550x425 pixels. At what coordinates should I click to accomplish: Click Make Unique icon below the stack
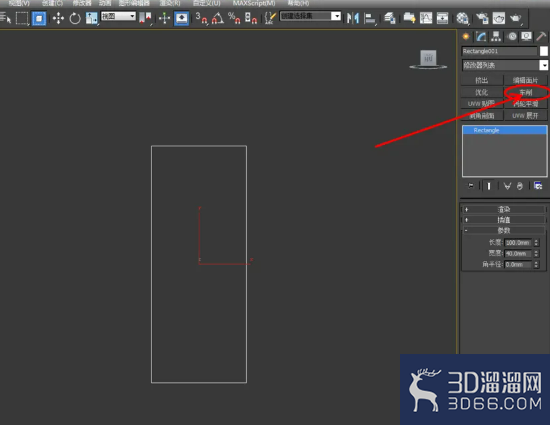click(507, 186)
